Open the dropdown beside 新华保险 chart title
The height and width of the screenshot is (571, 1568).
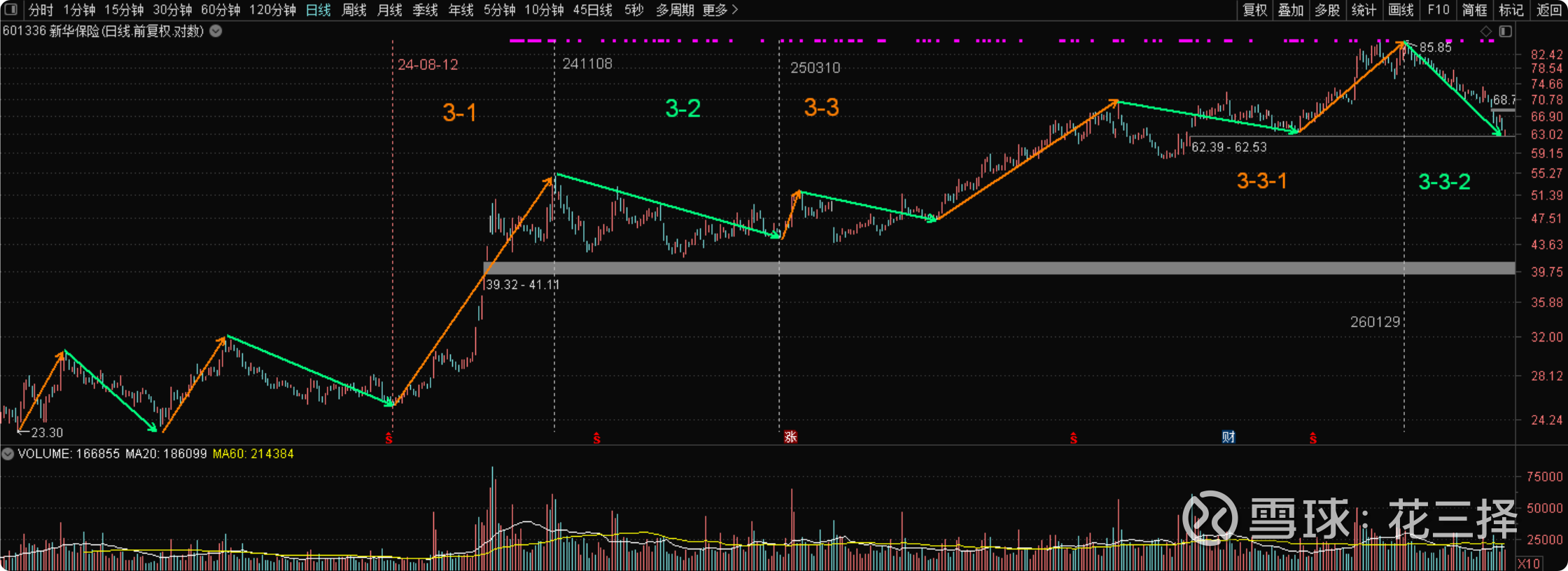tap(216, 31)
